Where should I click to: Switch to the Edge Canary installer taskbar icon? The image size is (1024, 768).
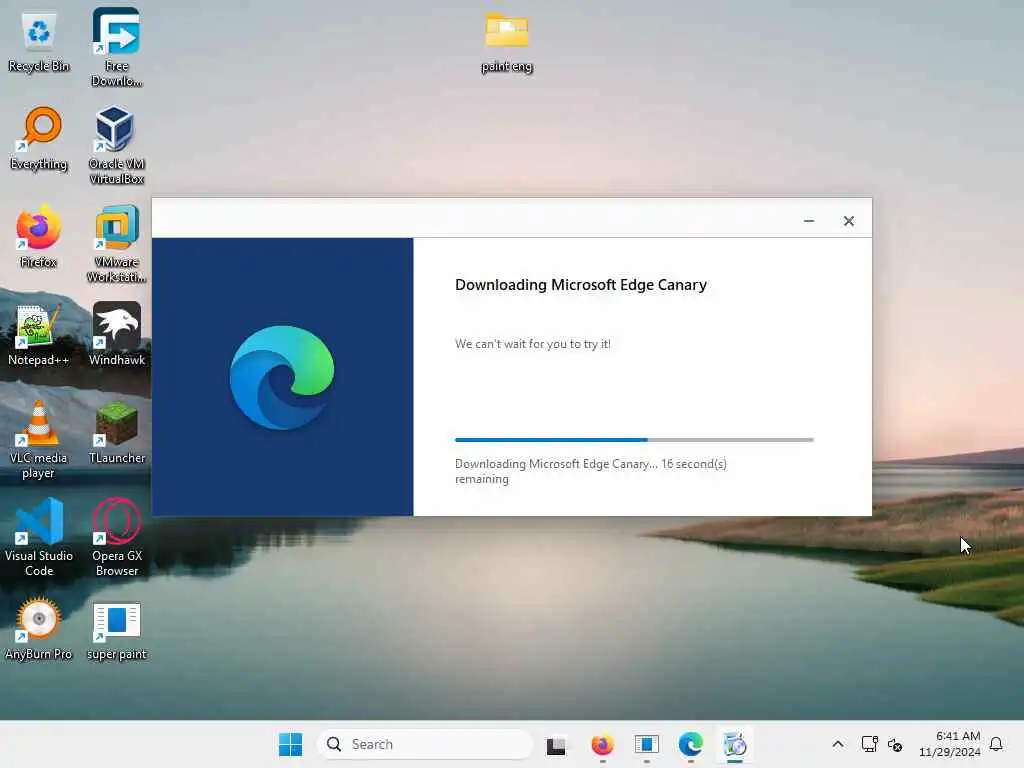735,744
